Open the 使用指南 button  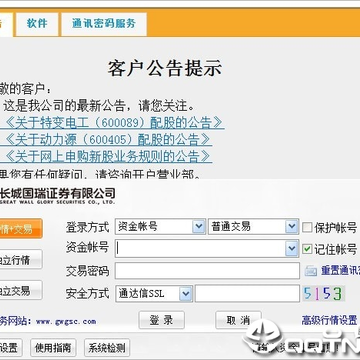click(x=53, y=348)
